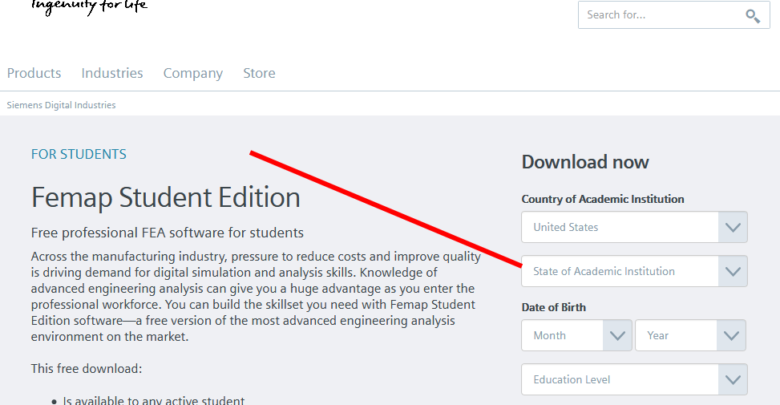This screenshot has height=405, width=780.
Task: Follow the Siemens Digital Industries breadcrumb link
Action: [x=61, y=105]
